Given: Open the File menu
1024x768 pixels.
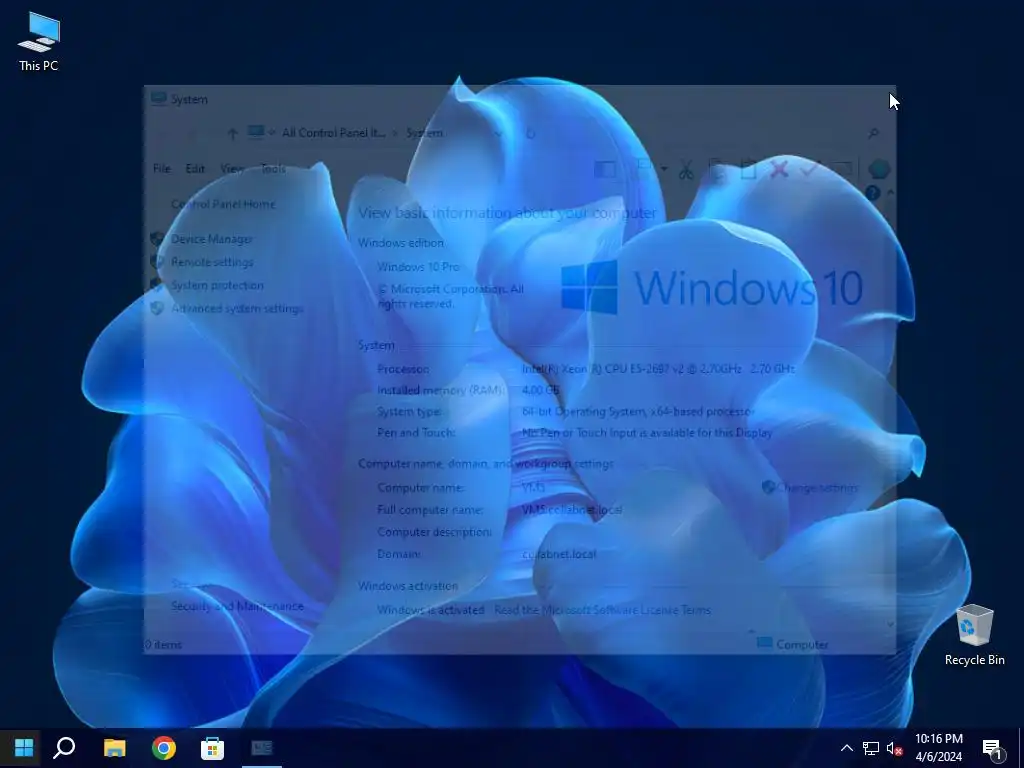Looking at the screenshot, I should [x=161, y=168].
